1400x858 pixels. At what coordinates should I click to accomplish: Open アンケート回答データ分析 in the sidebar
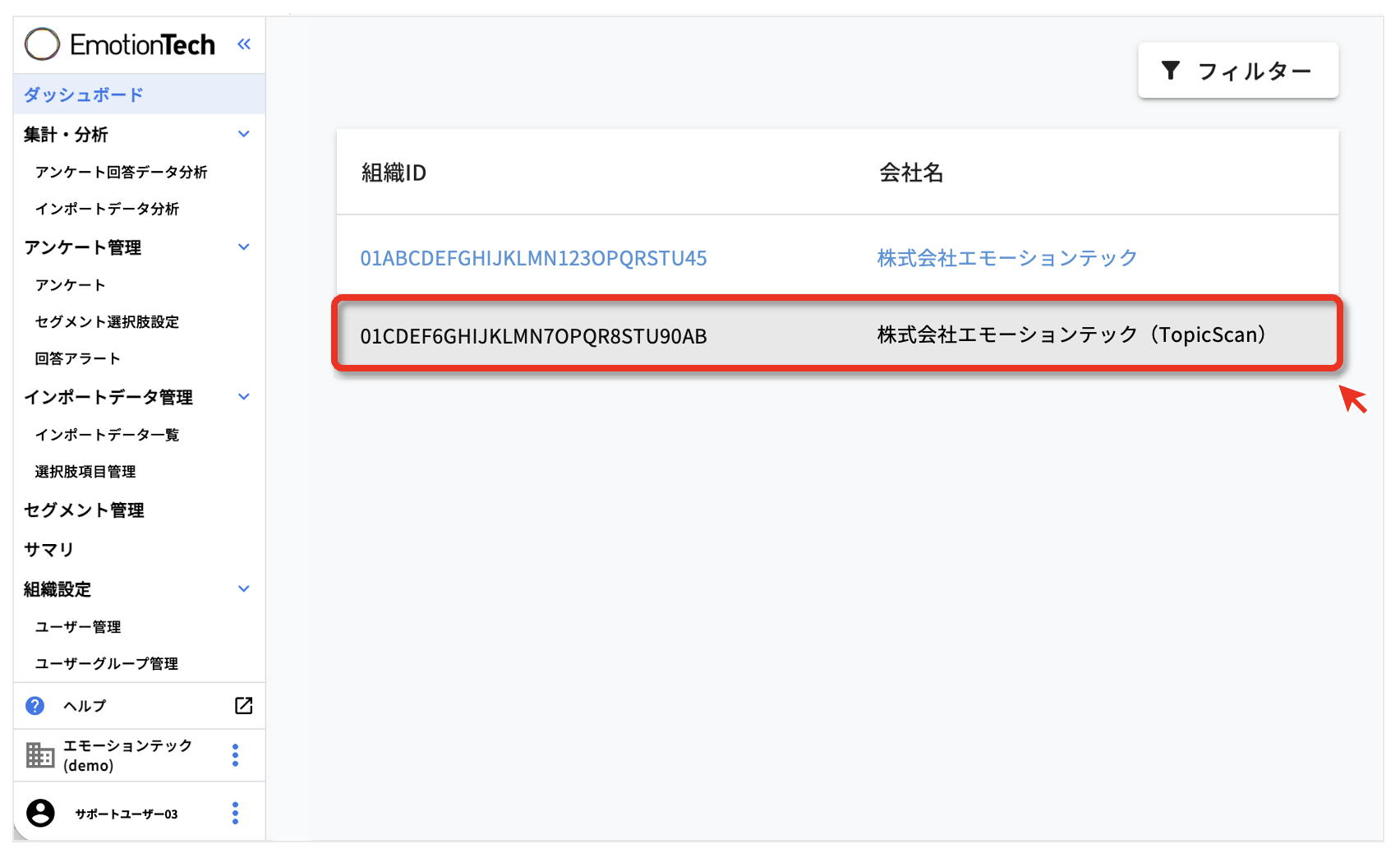121,172
